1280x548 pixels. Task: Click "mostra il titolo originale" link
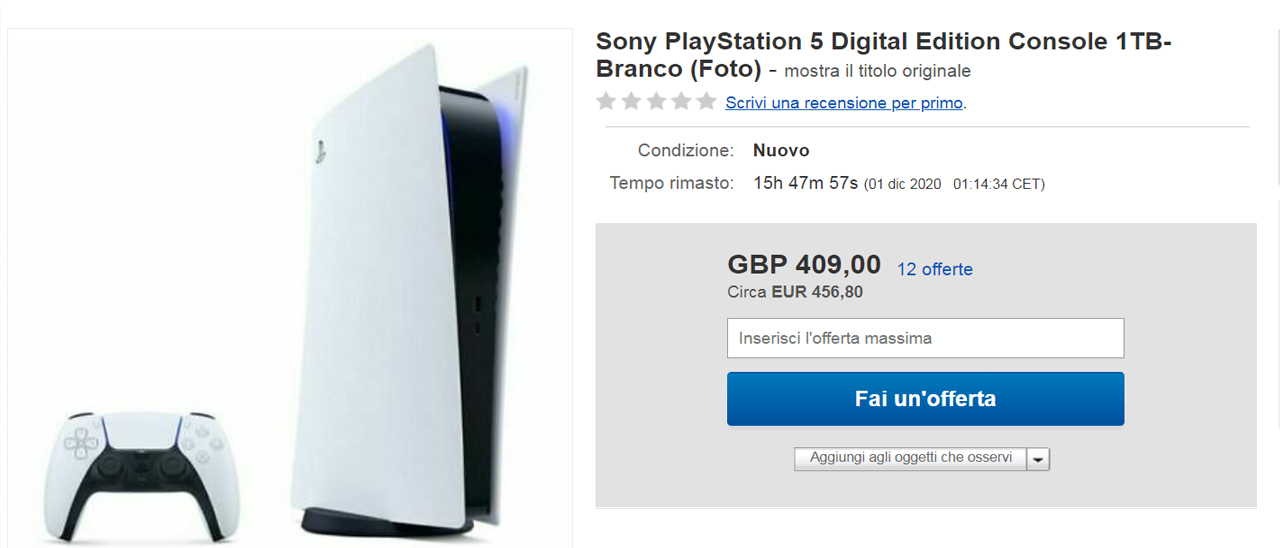coord(877,71)
